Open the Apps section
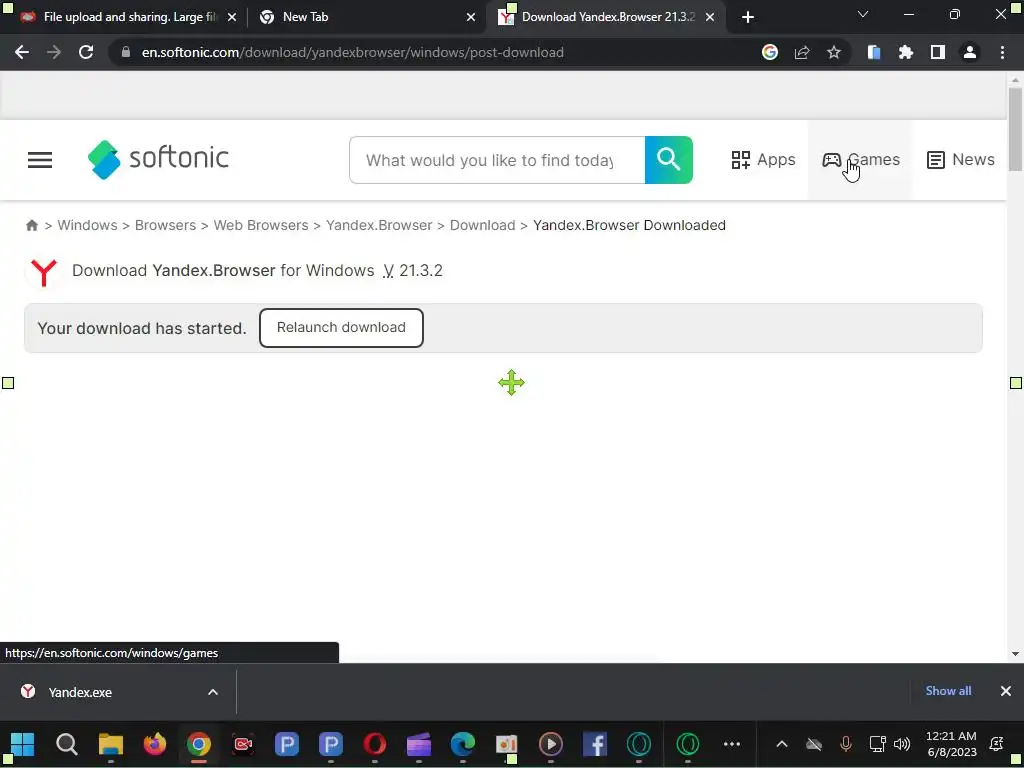The width and height of the screenshot is (1024, 768). click(763, 160)
